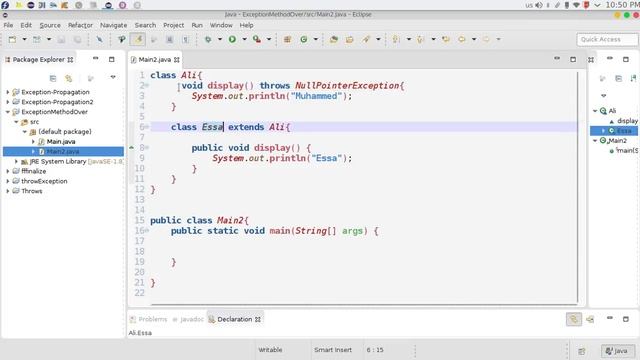Toggle Mark Occurrences highlighted toolbar button
Image resolution: width=640 pixels, height=360 pixels.
coord(138,39)
